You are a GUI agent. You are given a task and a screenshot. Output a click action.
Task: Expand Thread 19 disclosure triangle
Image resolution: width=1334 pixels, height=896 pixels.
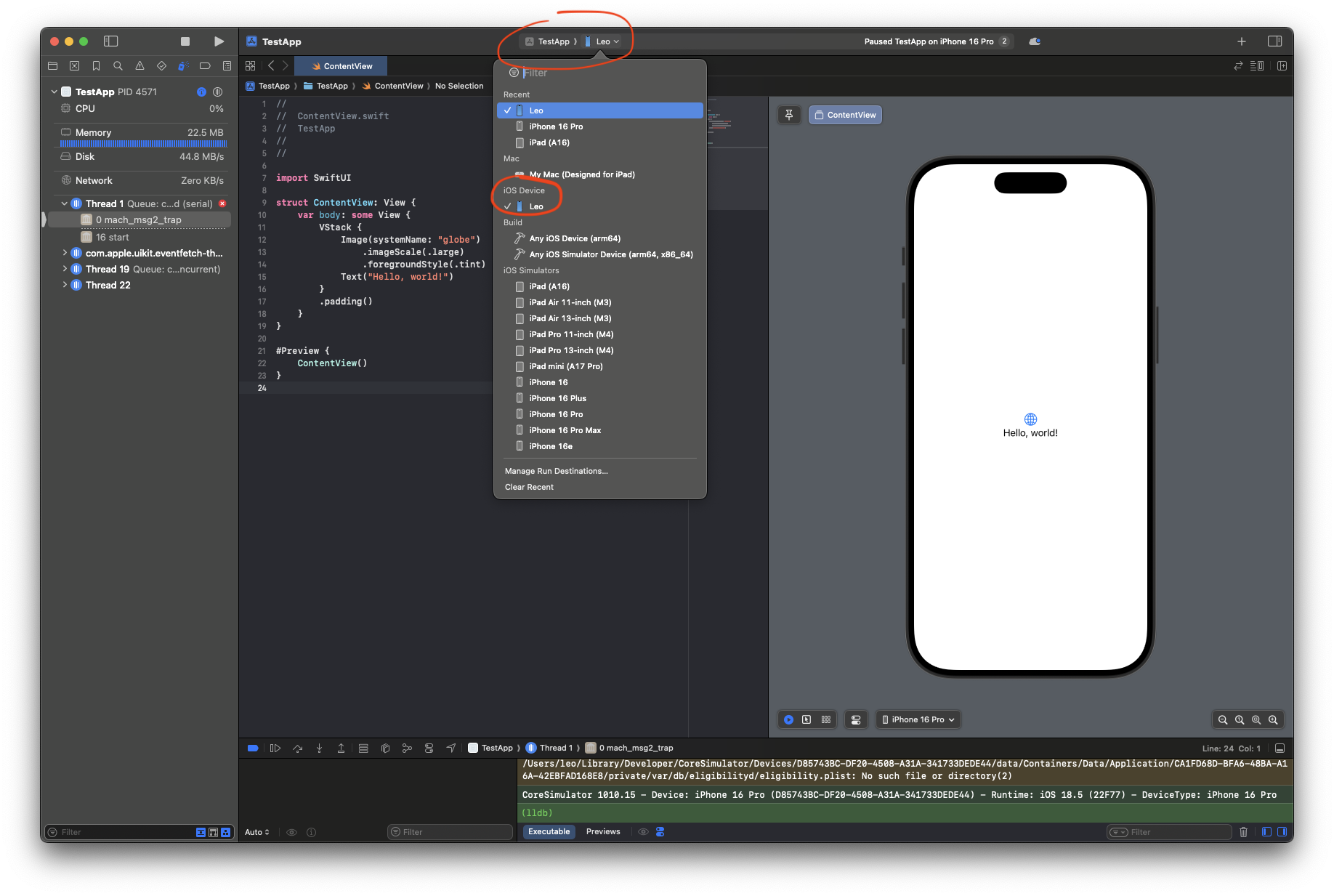pyautogui.click(x=65, y=269)
